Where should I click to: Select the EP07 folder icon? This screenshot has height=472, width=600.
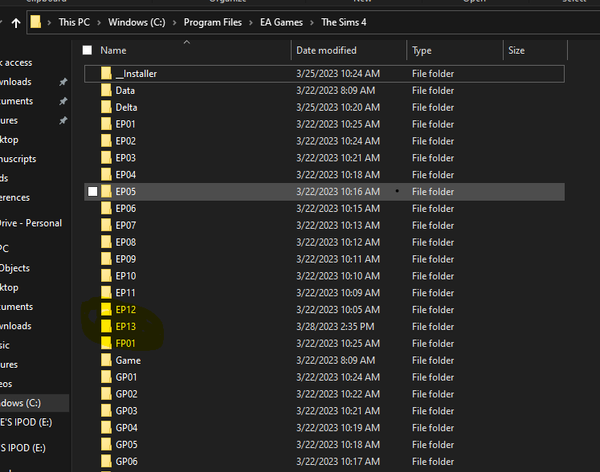tap(106, 225)
